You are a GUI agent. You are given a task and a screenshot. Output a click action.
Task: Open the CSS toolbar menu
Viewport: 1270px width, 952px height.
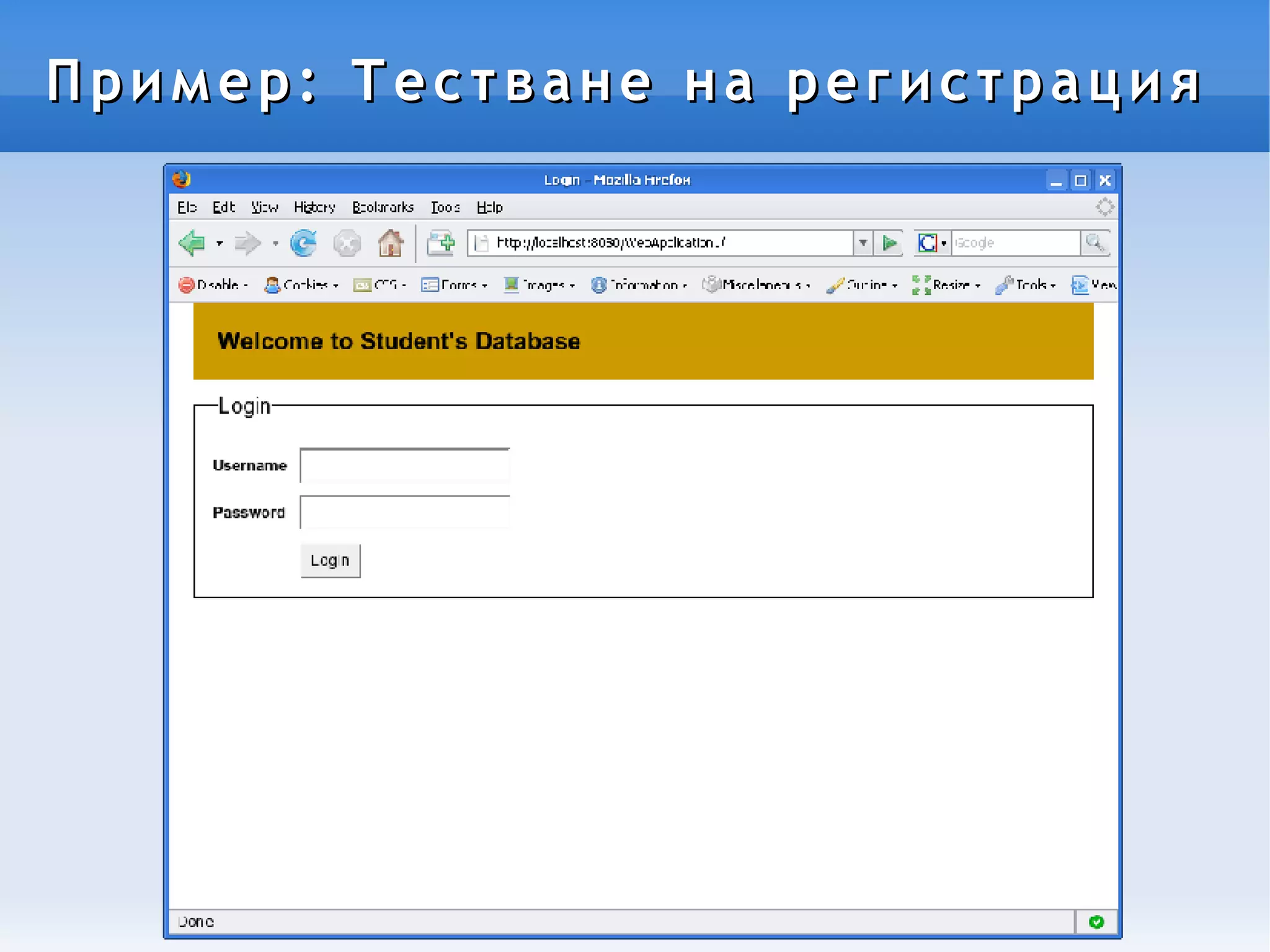click(380, 285)
